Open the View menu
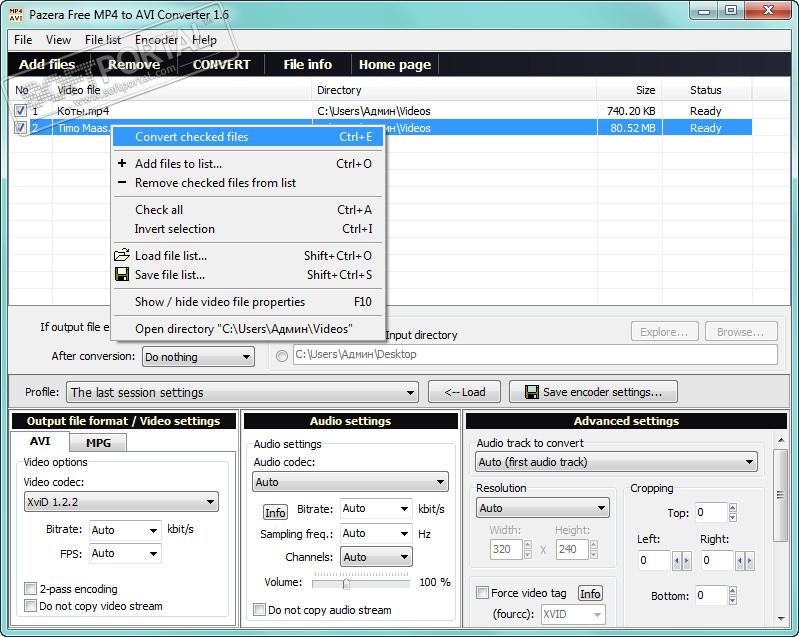 pyautogui.click(x=58, y=40)
